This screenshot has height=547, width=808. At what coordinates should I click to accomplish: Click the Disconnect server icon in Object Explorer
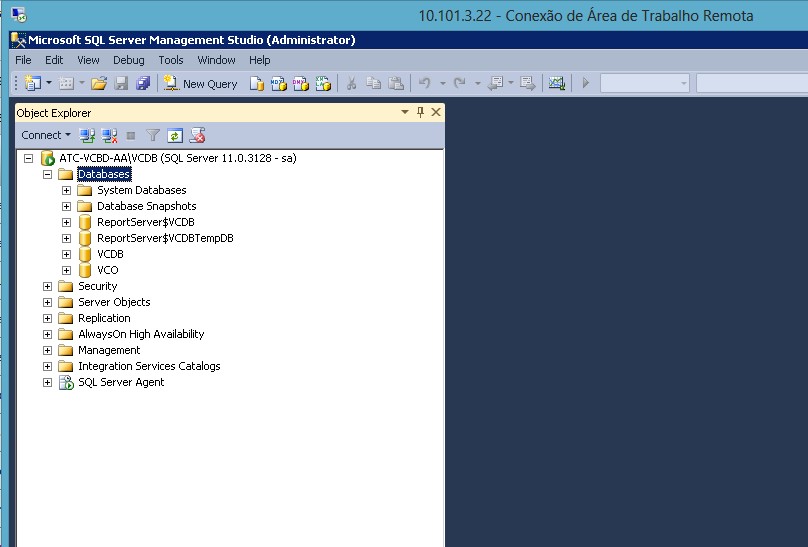click(109, 135)
